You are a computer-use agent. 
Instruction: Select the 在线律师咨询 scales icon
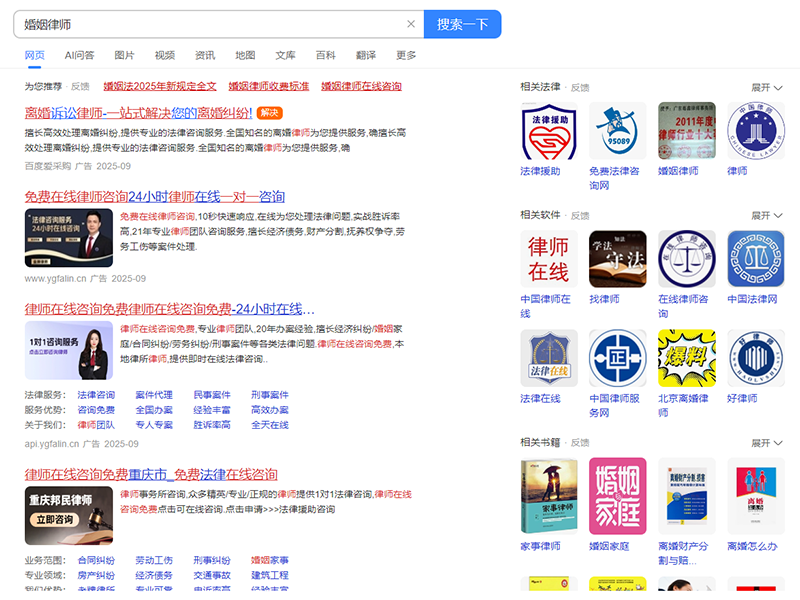click(686, 259)
